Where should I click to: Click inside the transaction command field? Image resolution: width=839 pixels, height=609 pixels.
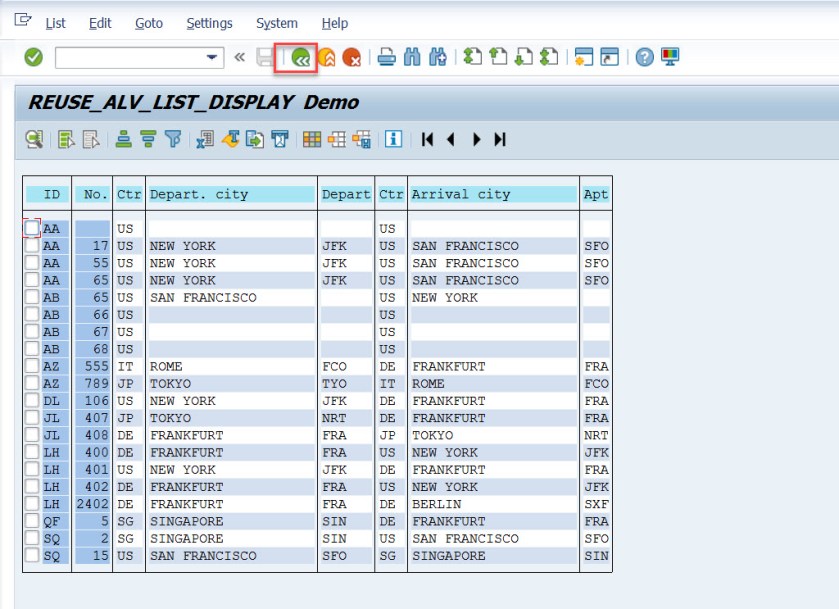[x=128, y=57]
